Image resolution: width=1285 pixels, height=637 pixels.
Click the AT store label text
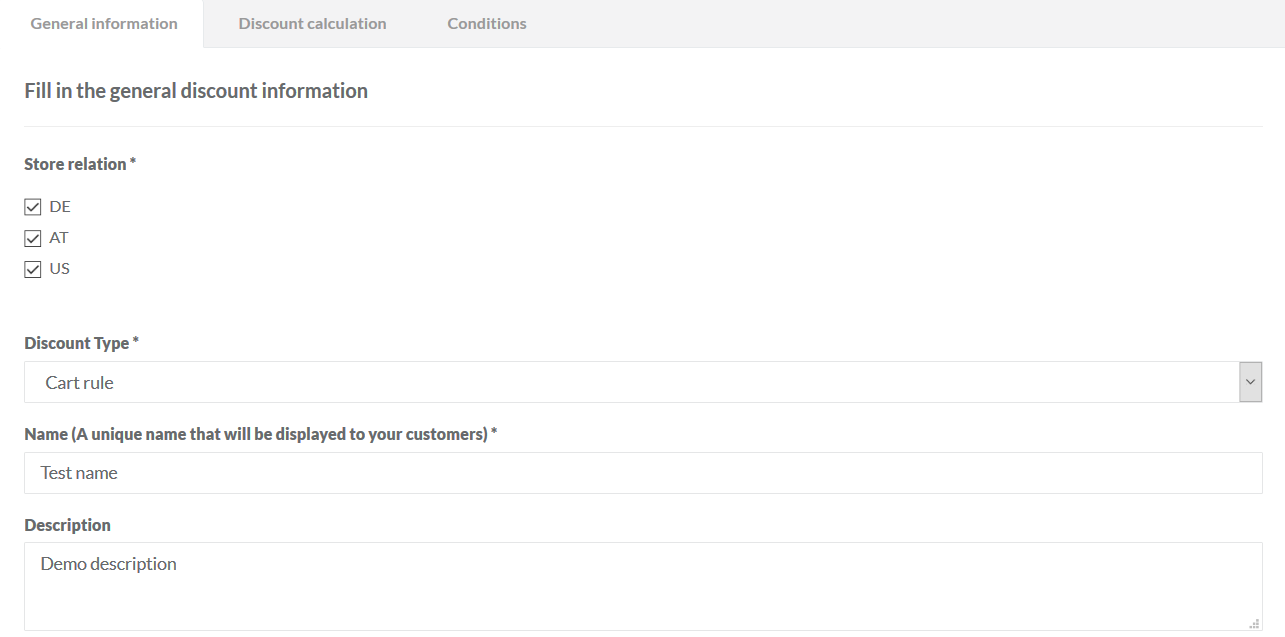pyautogui.click(x=59, y=238)
